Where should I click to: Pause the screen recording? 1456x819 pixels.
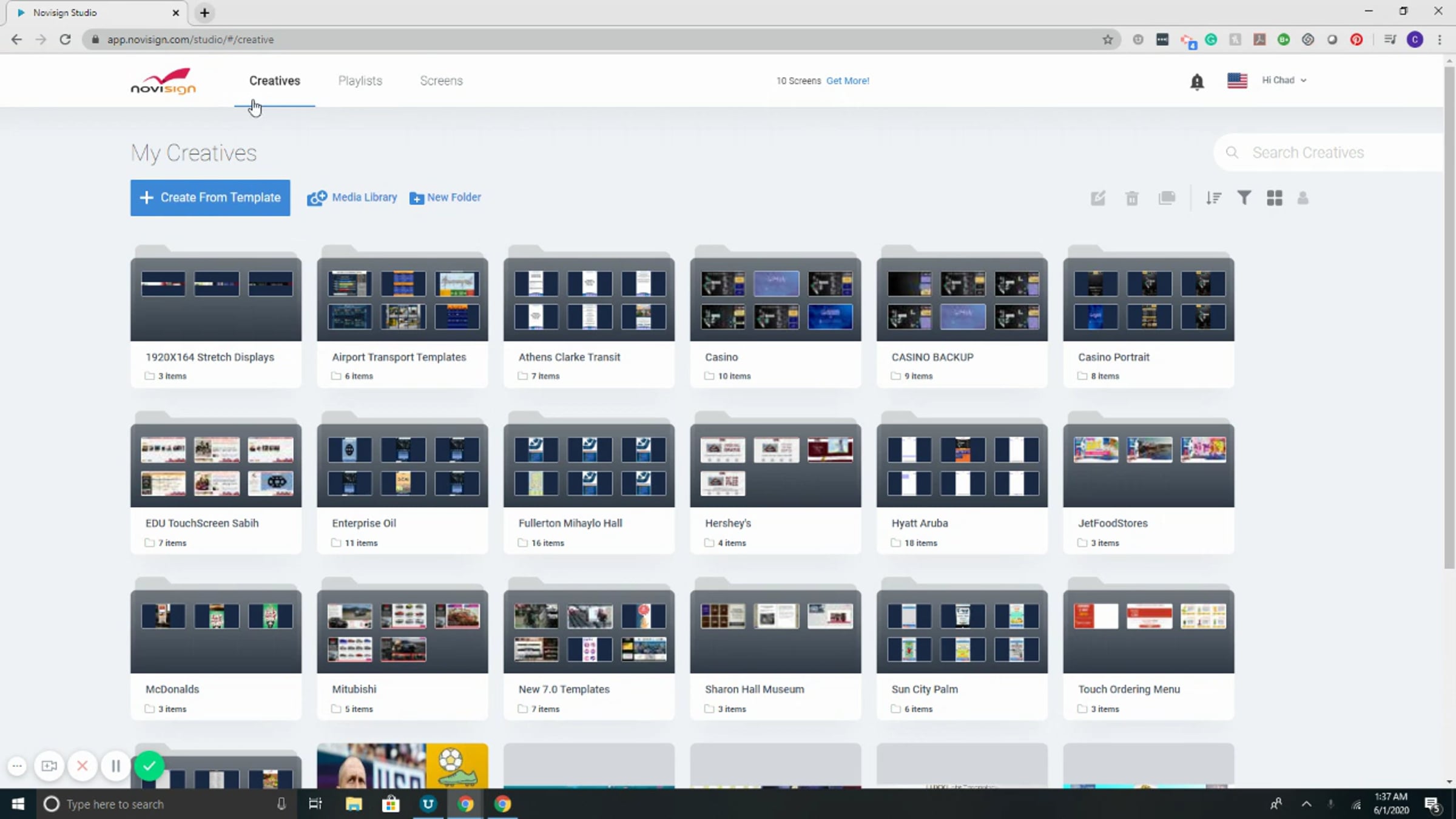(x=115, y=766)
